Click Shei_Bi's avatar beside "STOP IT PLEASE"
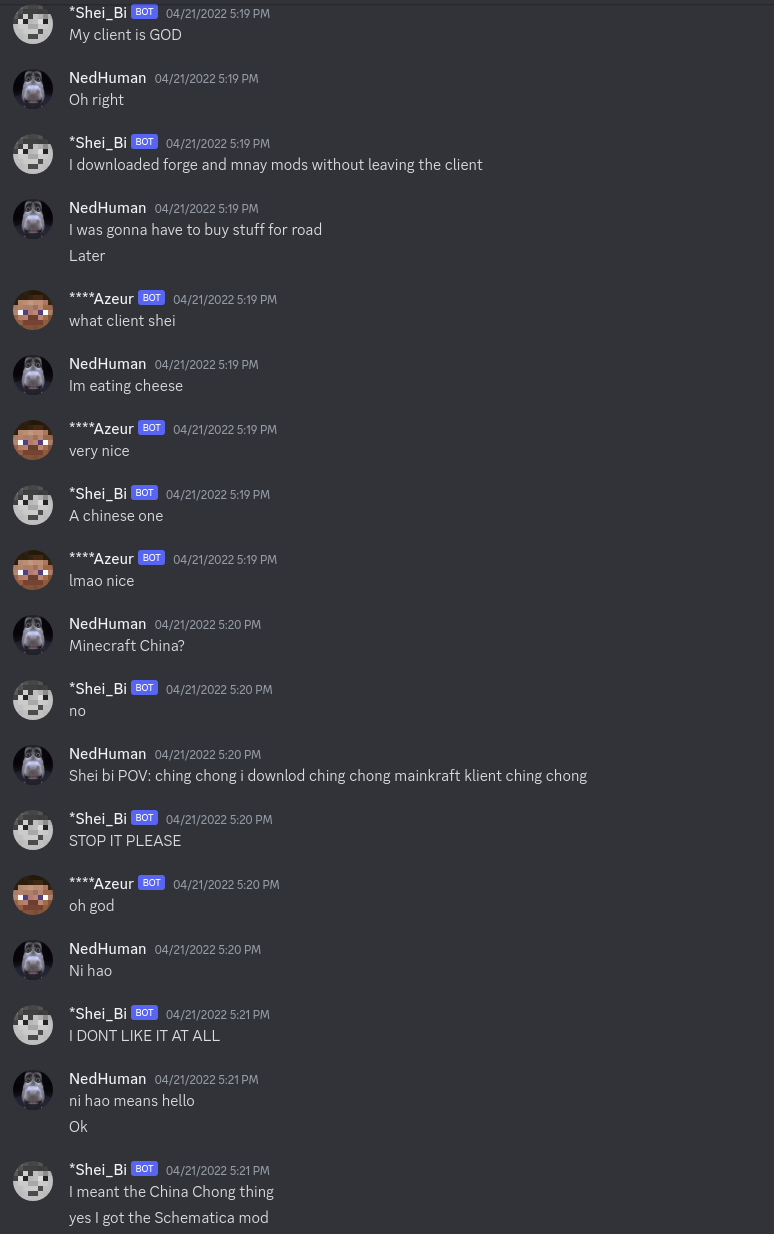This screenshot has height=1234, width=774. pyautogui.click(x=33, y=830)
